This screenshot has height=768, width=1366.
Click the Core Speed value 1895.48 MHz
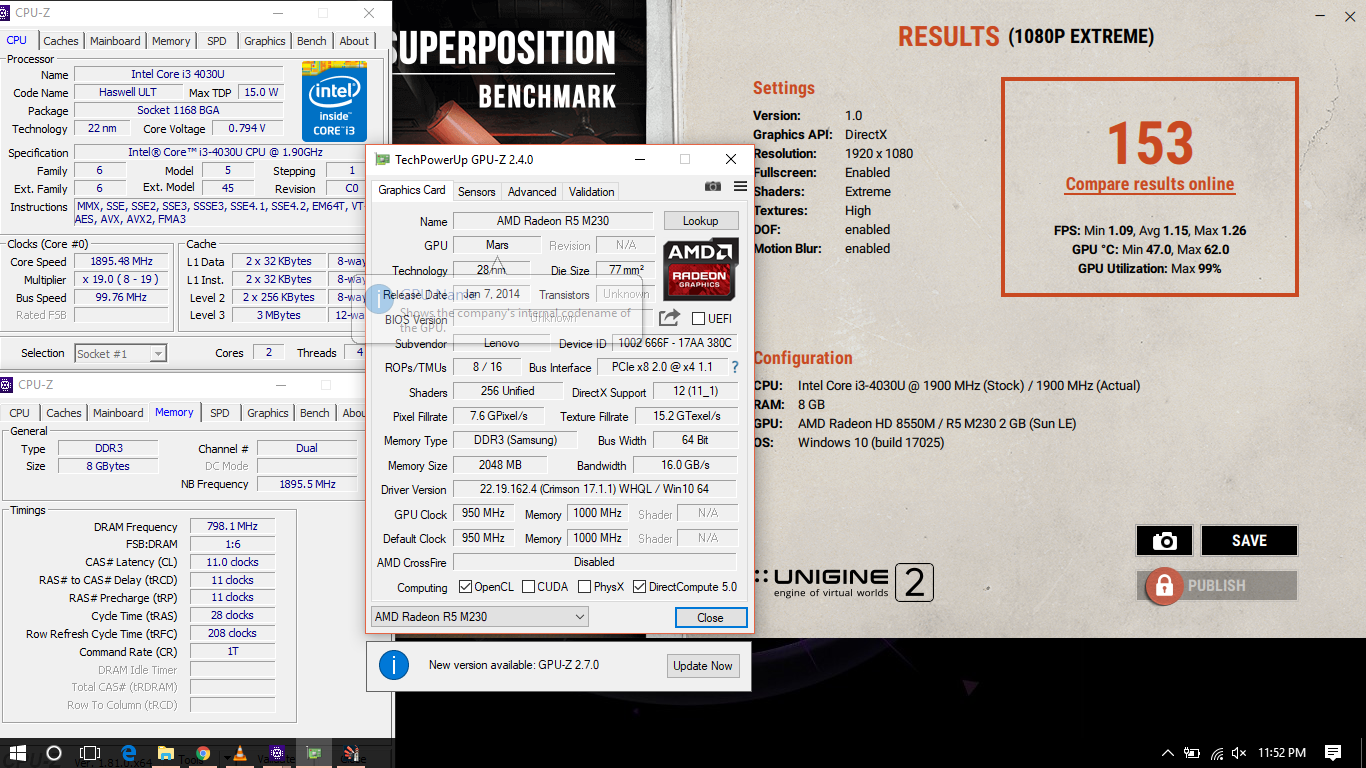point(122,262)
